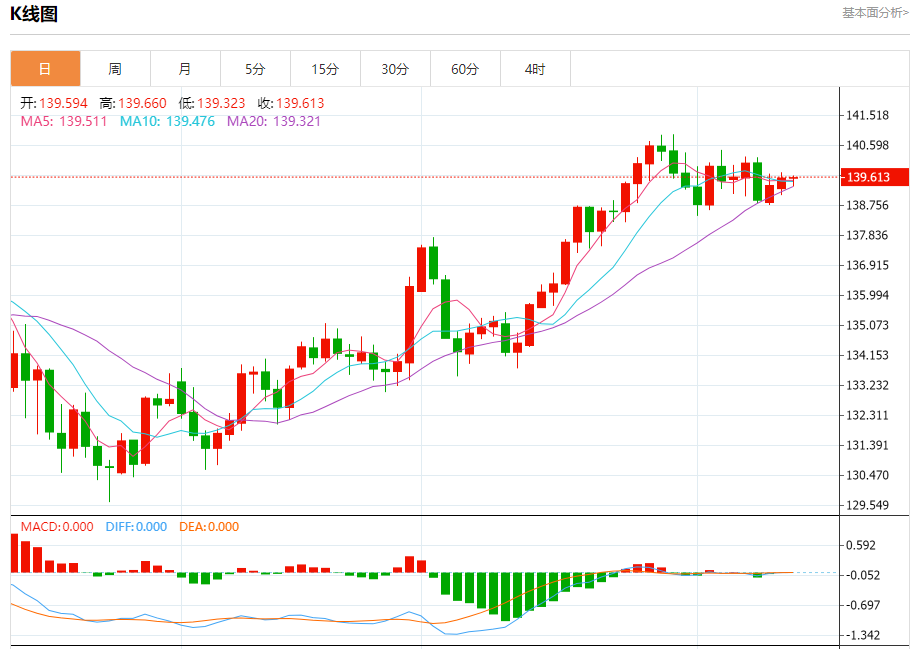Click the DIFF:0.000 label
This screenshot has height=649, width=917.
click(x=136, y=527)
